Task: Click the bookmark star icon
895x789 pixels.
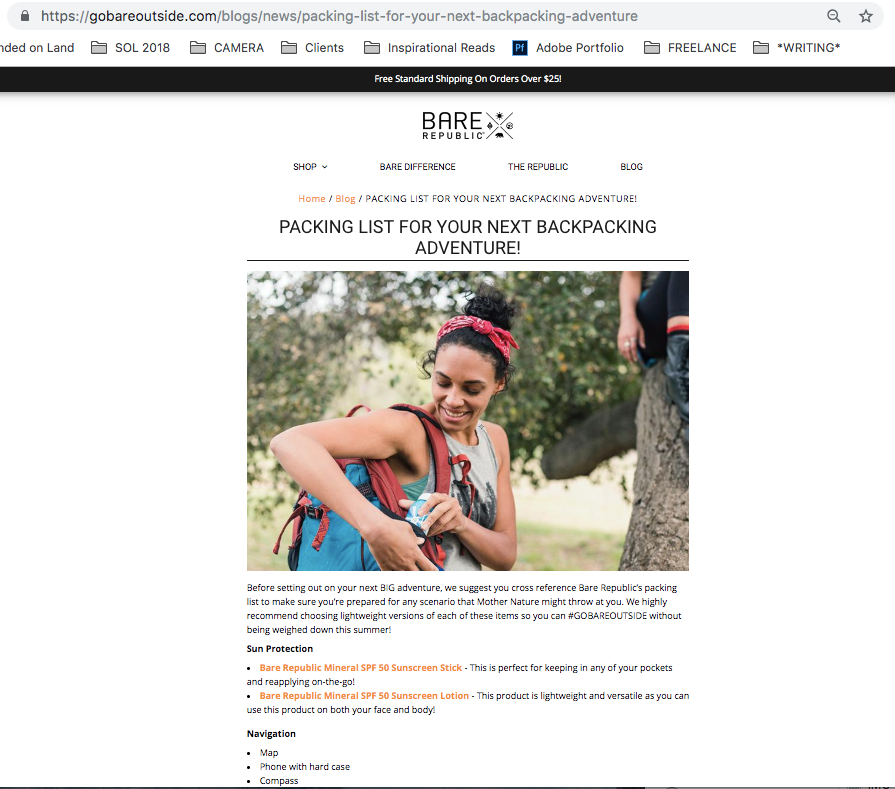Action: [x=865, y=16]
